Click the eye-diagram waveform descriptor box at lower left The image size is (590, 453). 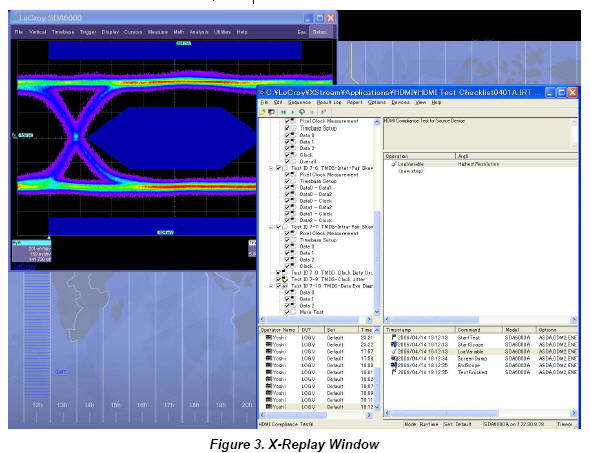tap(32, 251)
